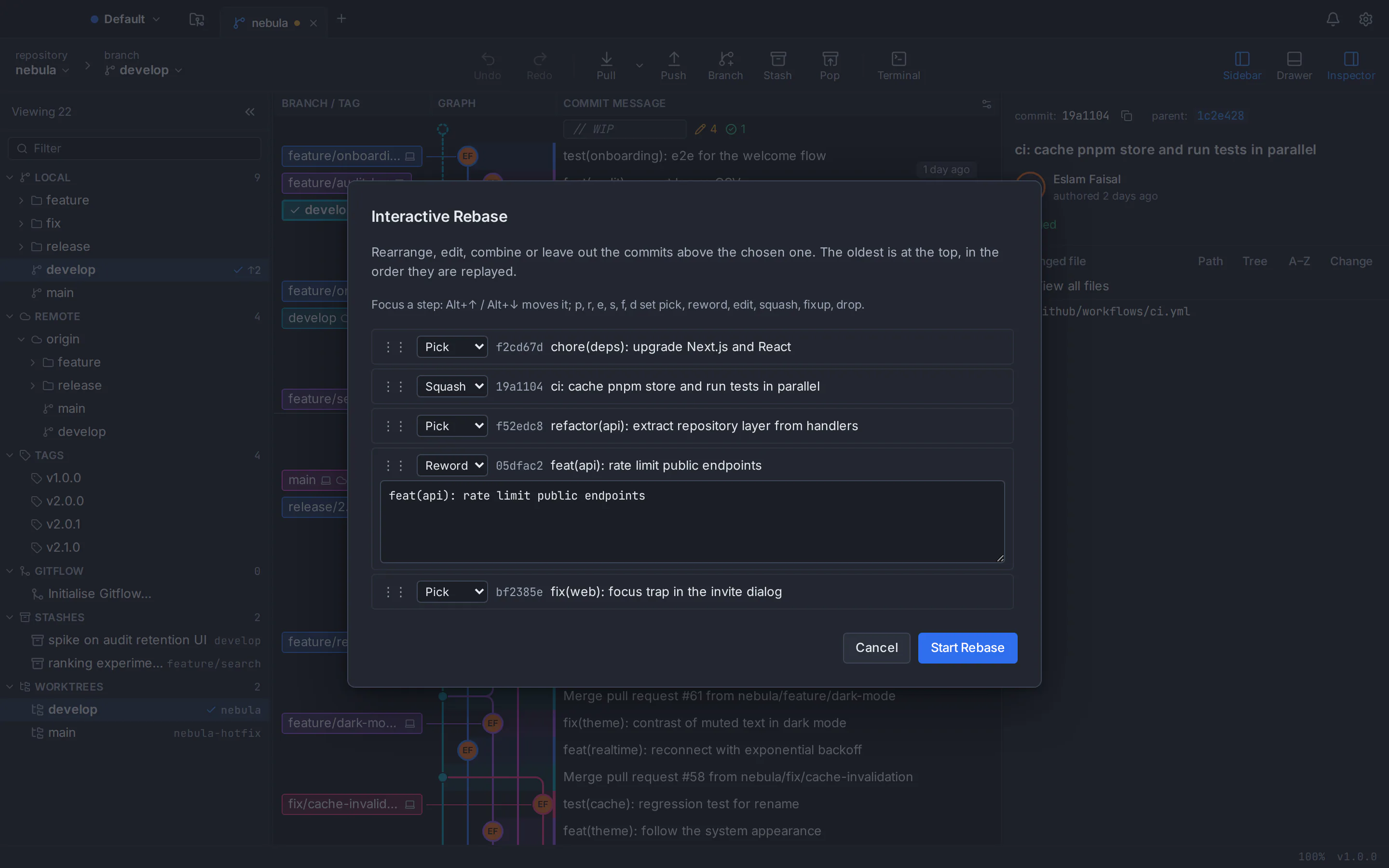This screenshot has width=1389, height=868.
Task: Open the Default profile dropdown
Action: (125, 19)
